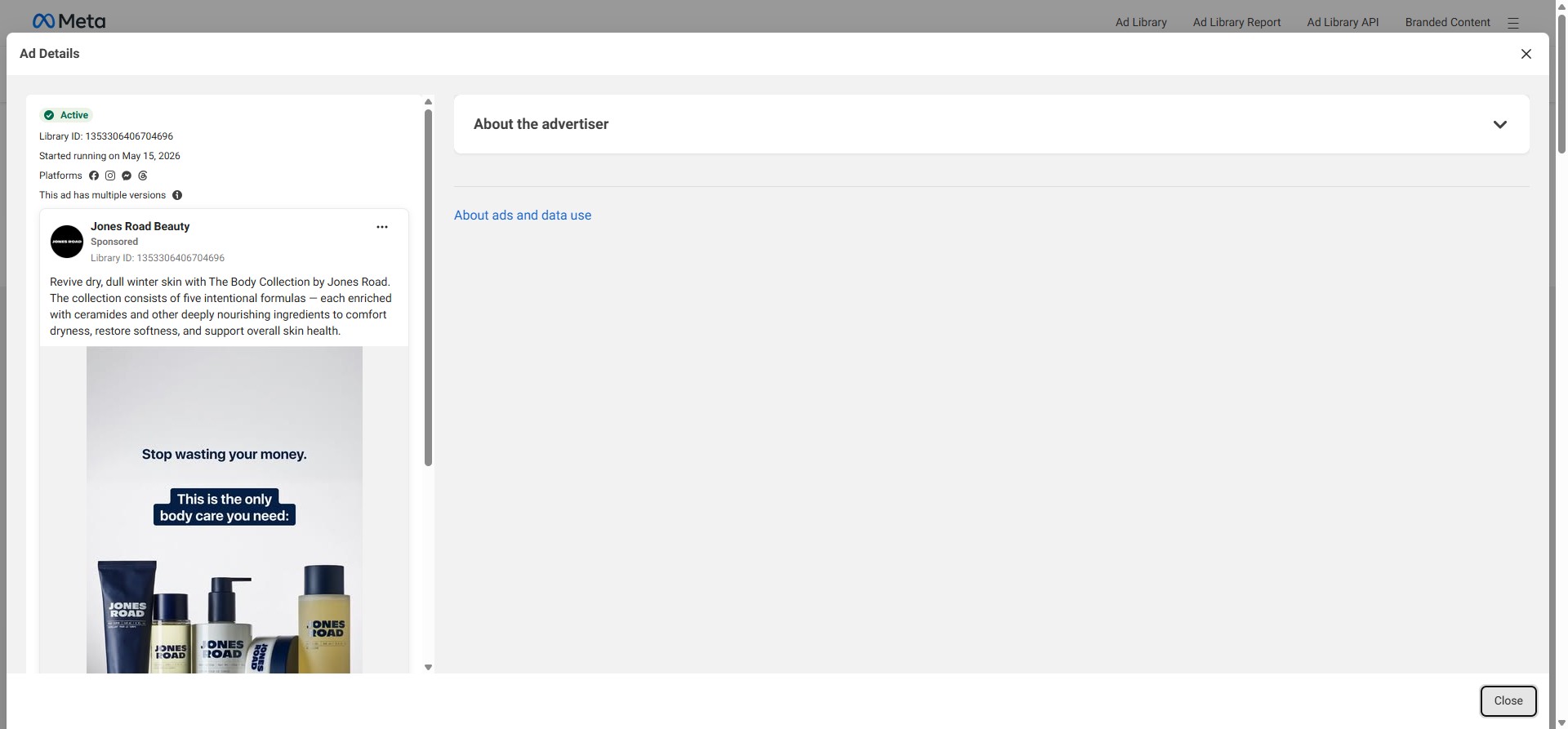The width and height of the screenshot is (1568, 729).
Task: Click the Jones Road Beauty profile avatar
Action: (x=67, y=242)
